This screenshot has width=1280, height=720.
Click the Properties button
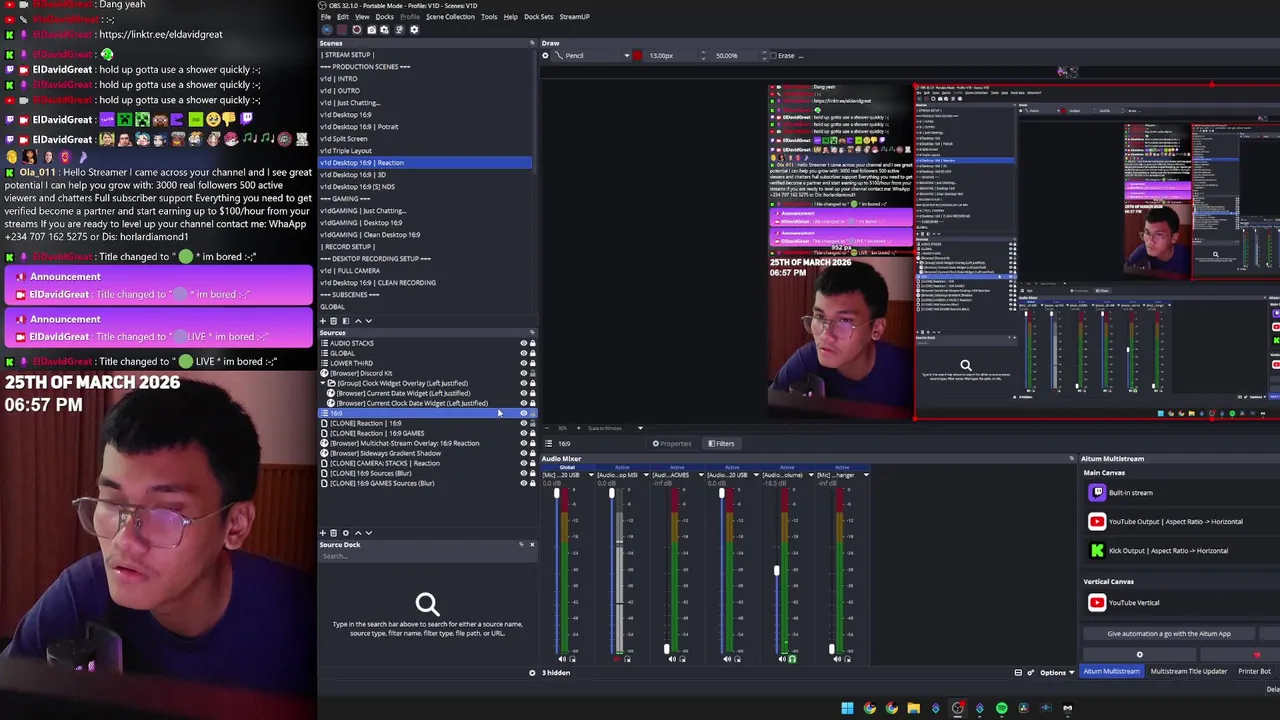coord(673,443)
